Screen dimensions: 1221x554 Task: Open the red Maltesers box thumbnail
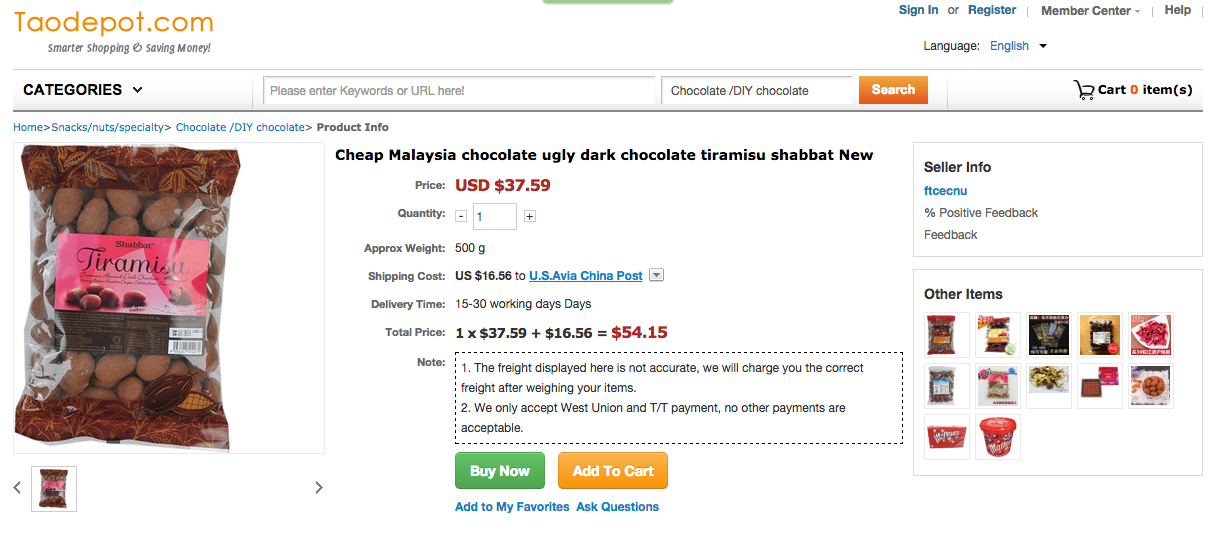tap(947, 437)
